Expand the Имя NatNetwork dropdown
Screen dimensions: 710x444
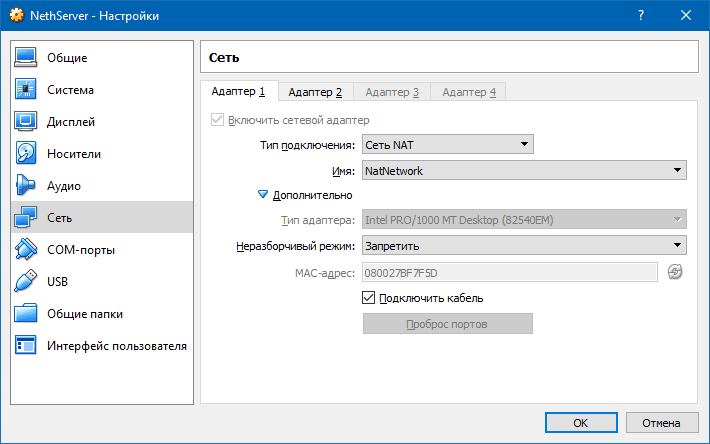[x=523, y=171]
